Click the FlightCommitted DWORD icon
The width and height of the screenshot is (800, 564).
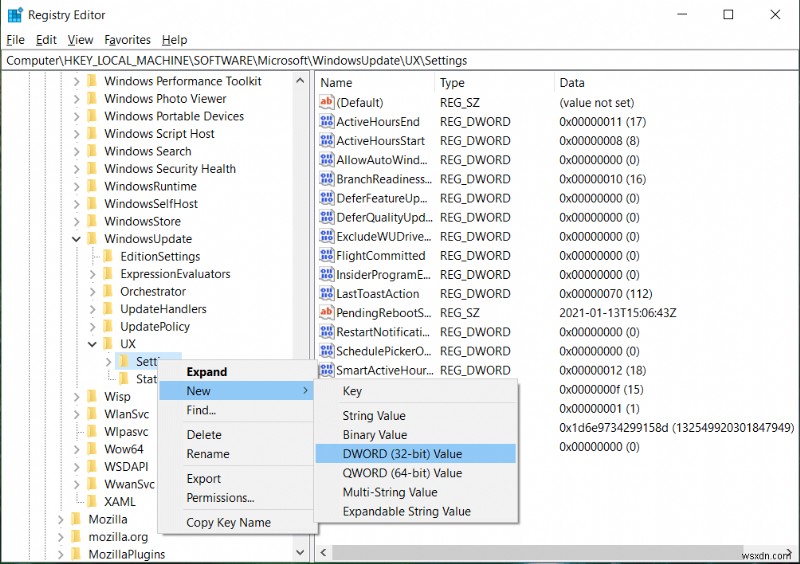click(327, 255)
